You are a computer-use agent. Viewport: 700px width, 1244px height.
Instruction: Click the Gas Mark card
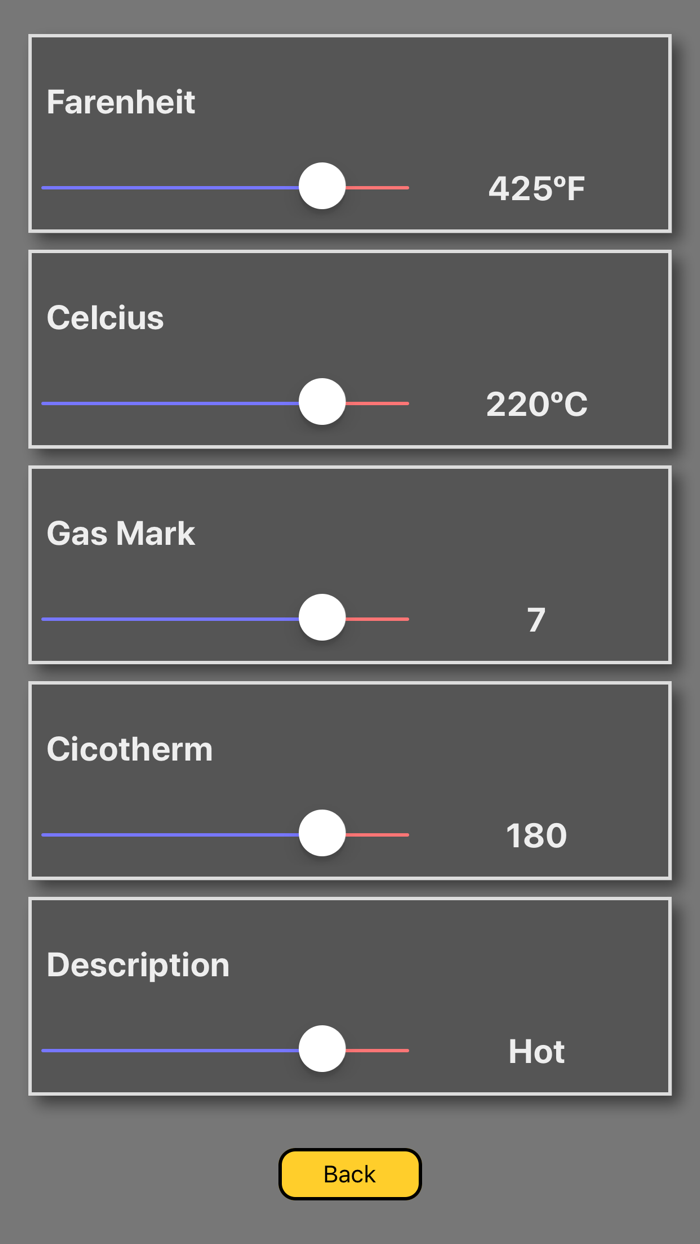click(x=350, y=565)
